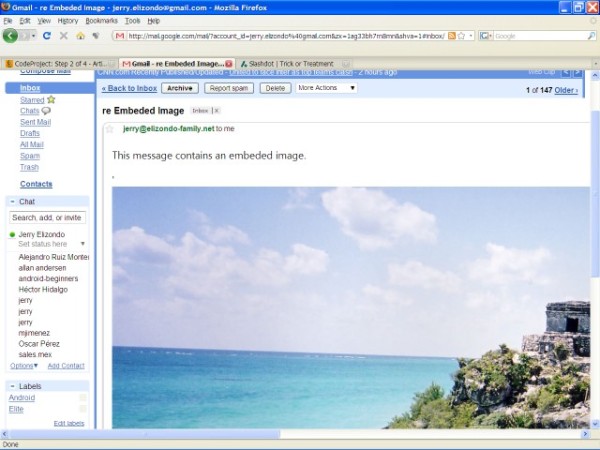
Task: Switch to the Slashdot tab
Action: click(x=293, y=64)
